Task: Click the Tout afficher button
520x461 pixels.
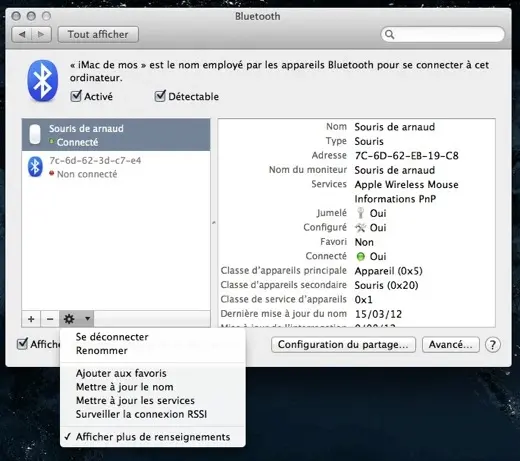Action: tap(98, 34)
